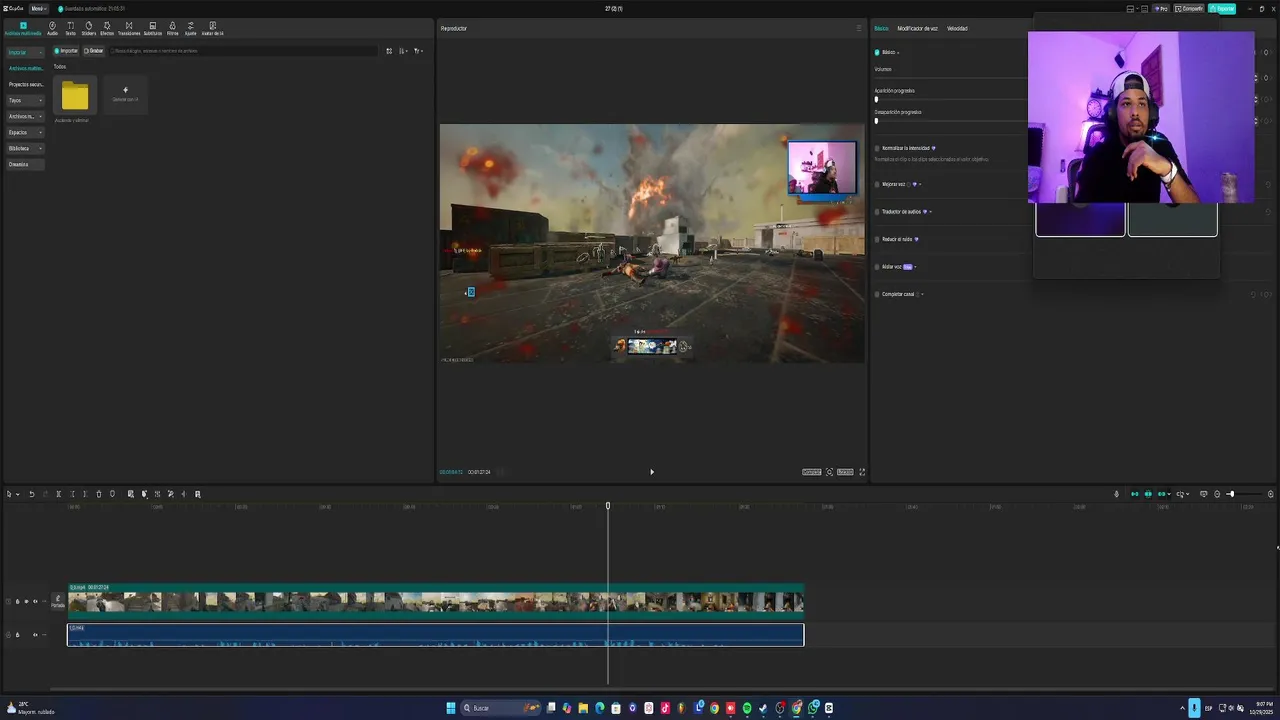Toggle the Básico audio checkbox
The width and height of the screenshot is (1280, 720).
[x=877, y=52]
